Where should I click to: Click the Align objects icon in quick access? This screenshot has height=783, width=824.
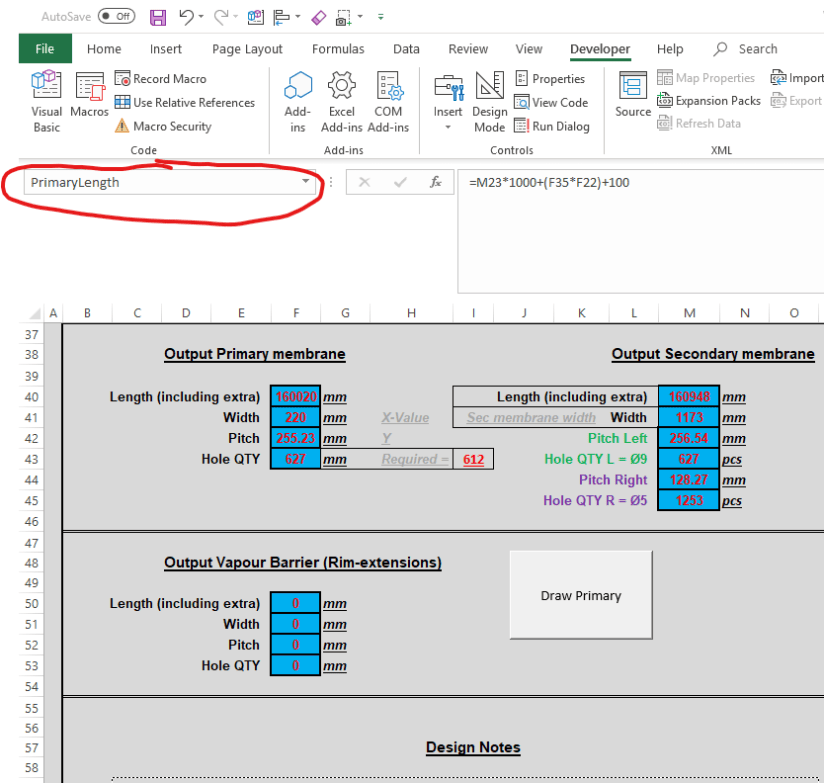coord(282,17)
